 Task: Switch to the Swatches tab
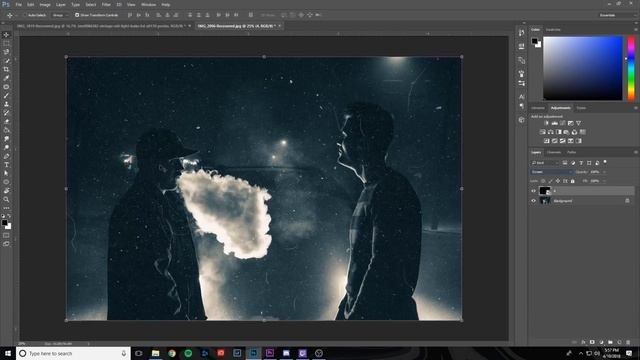click(553, 29)
